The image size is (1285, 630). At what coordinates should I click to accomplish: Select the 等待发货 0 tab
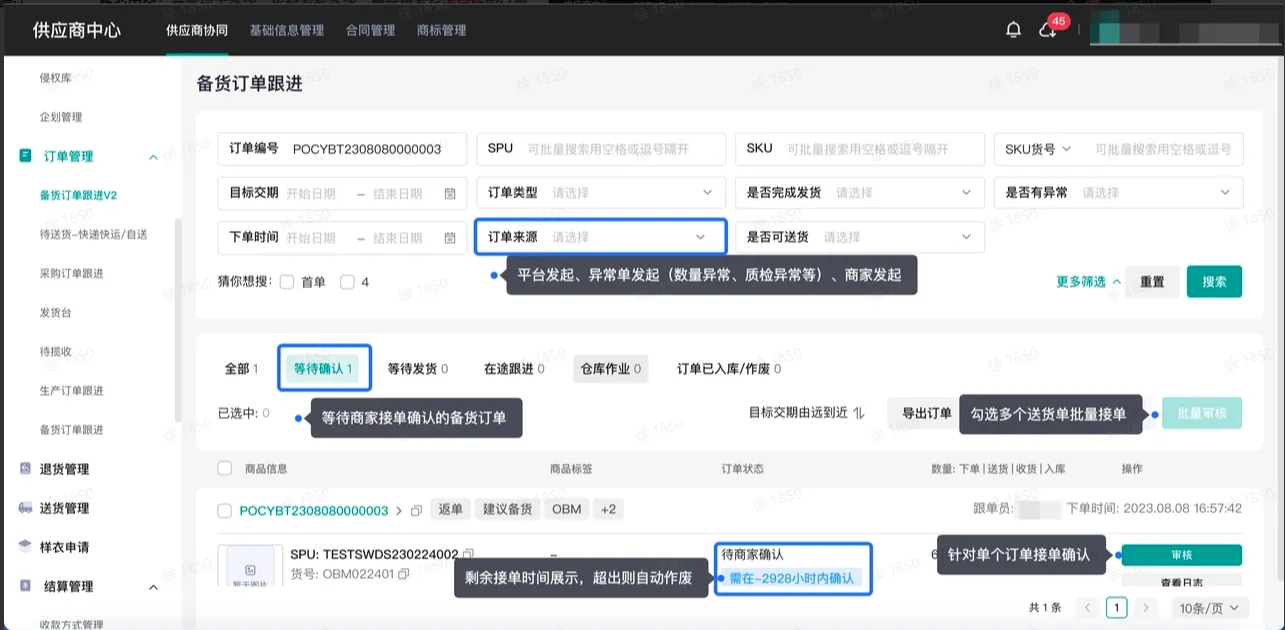pos(418,369)
